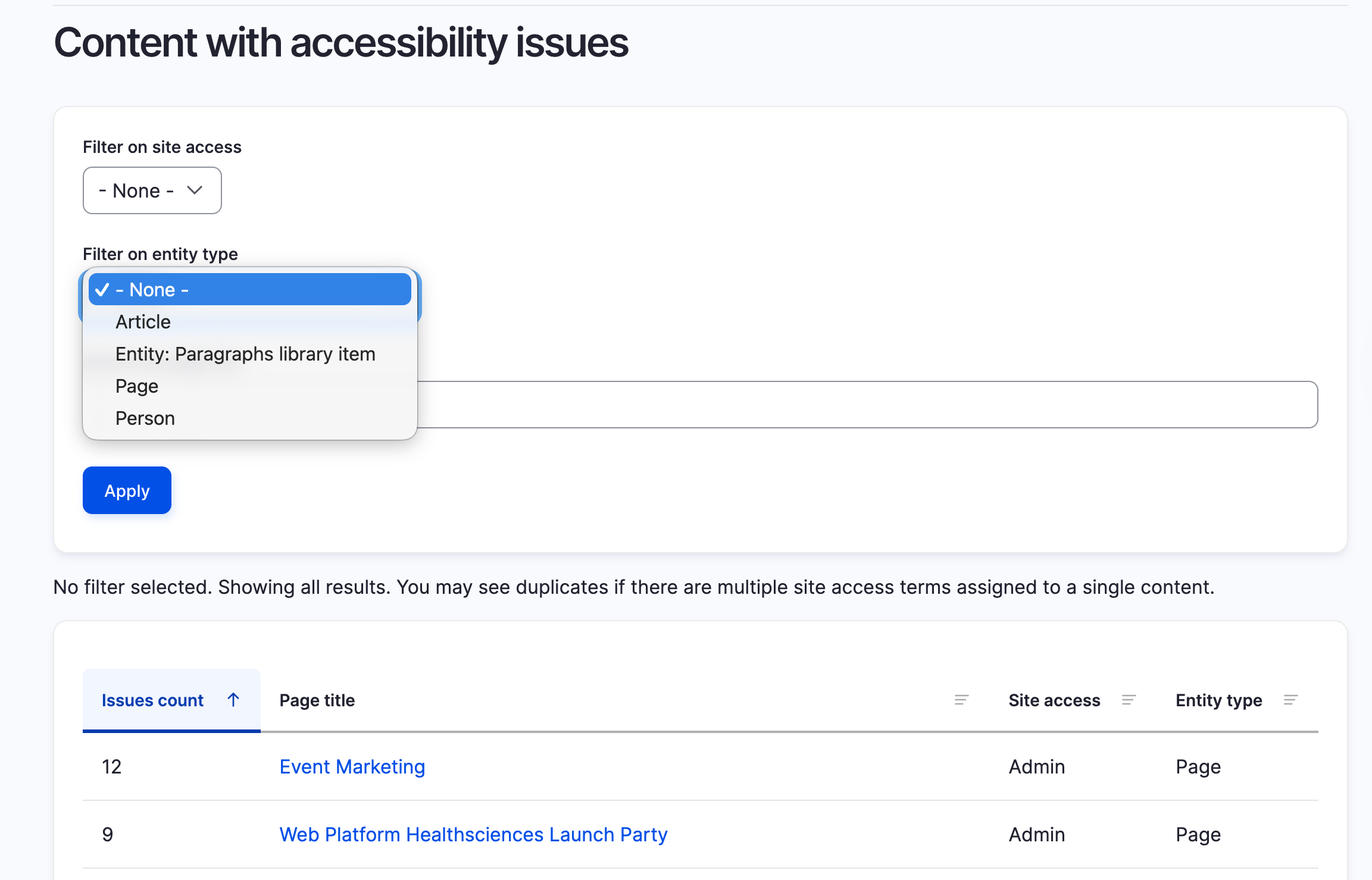Open the Filter on site access dropdown
The image size is (1372, 880).
[152, 190]
